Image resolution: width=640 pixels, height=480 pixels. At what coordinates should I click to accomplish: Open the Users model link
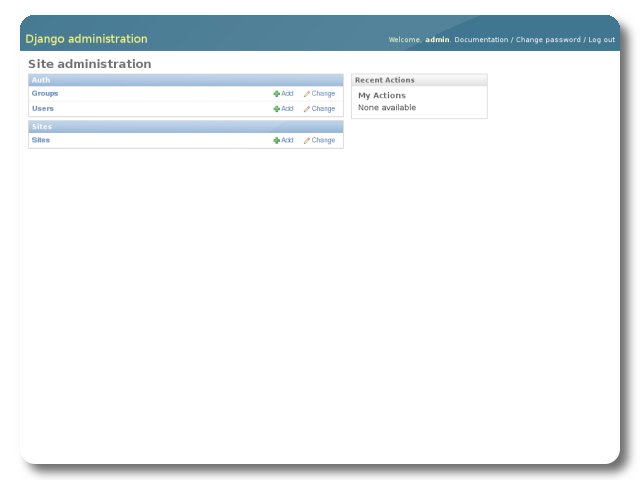tap(43, 108)
